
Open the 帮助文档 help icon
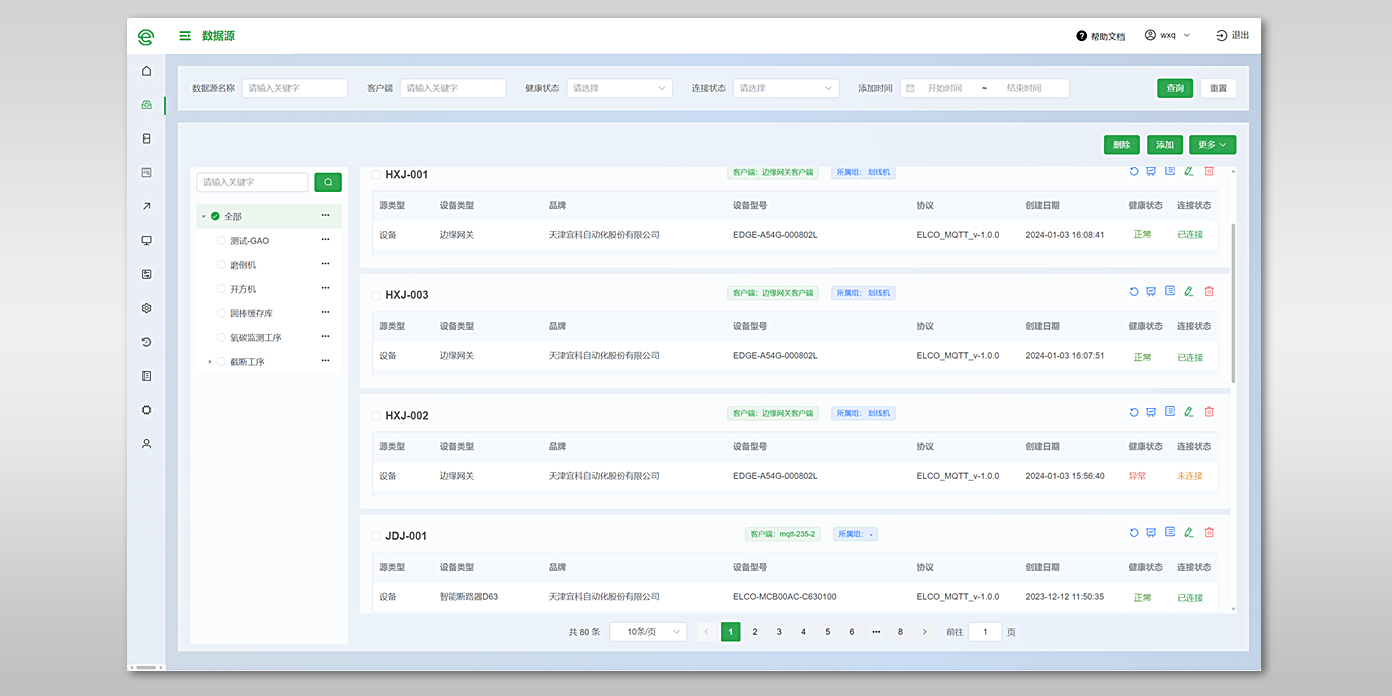coord(1081,36)
